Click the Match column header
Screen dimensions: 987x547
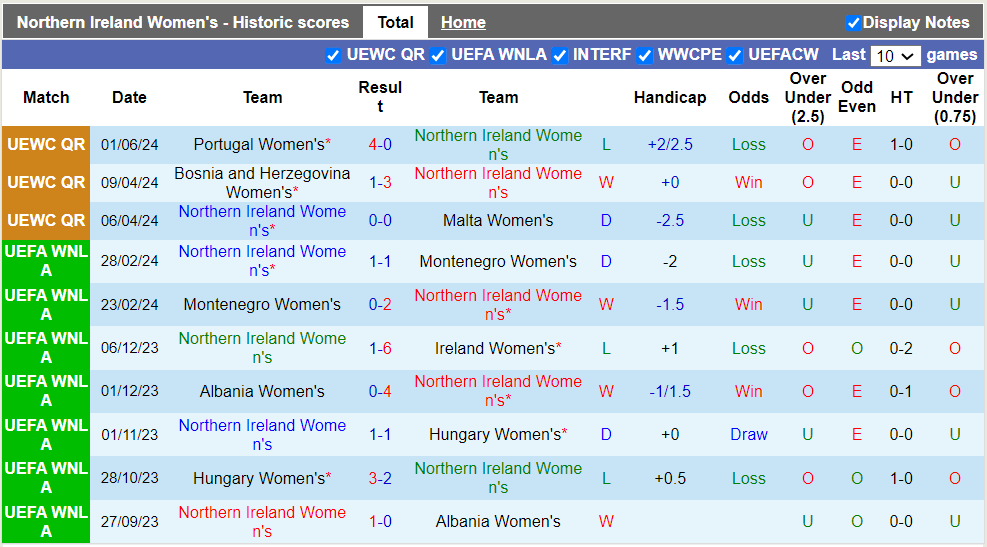(46, 98)
